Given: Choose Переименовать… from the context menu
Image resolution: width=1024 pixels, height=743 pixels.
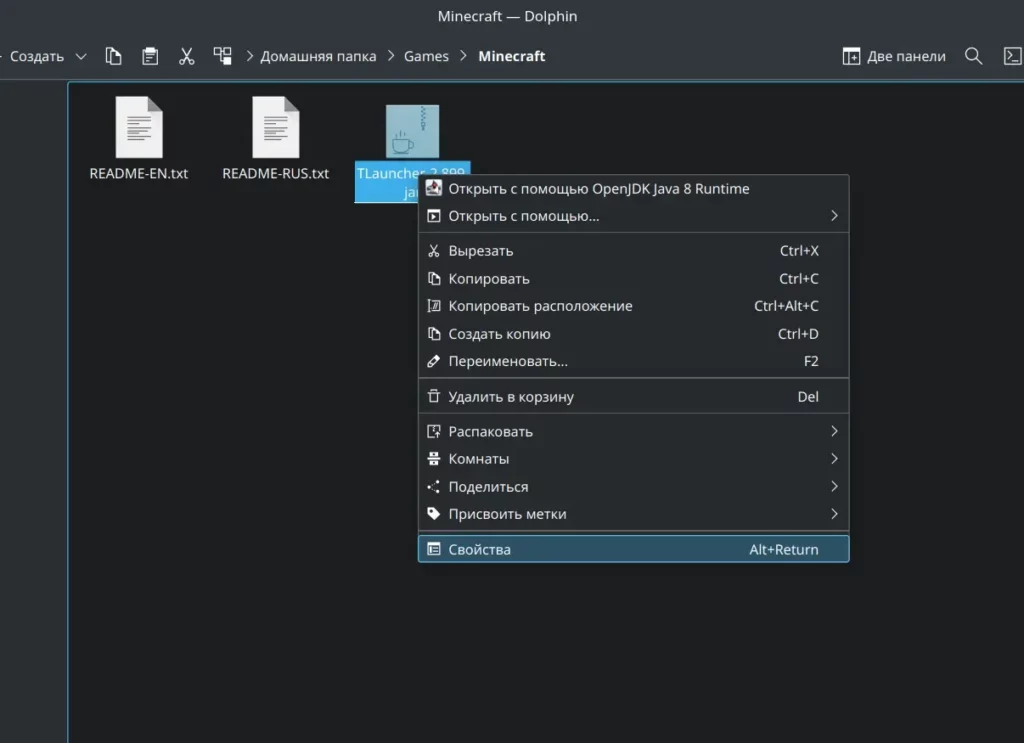Looking at the screenshot, I should tap(633, 361).
